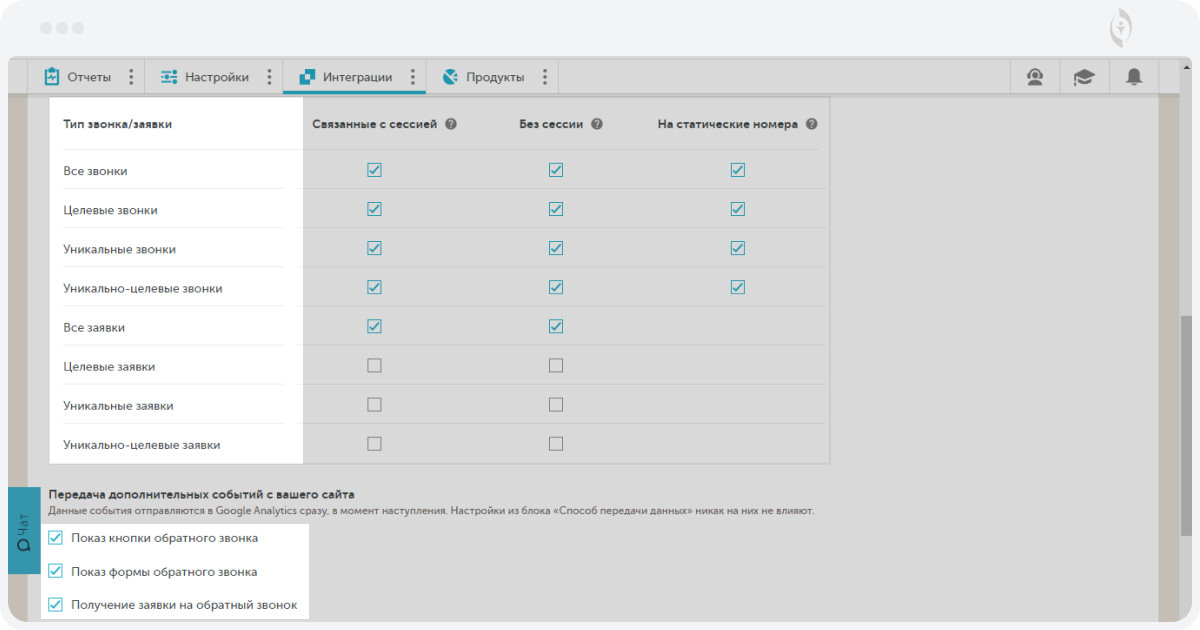Uncheck Все звонки in На статические номера
The width and height of the screenshot is (1200, 630).
pyautogui.click(x=738, y=170)
